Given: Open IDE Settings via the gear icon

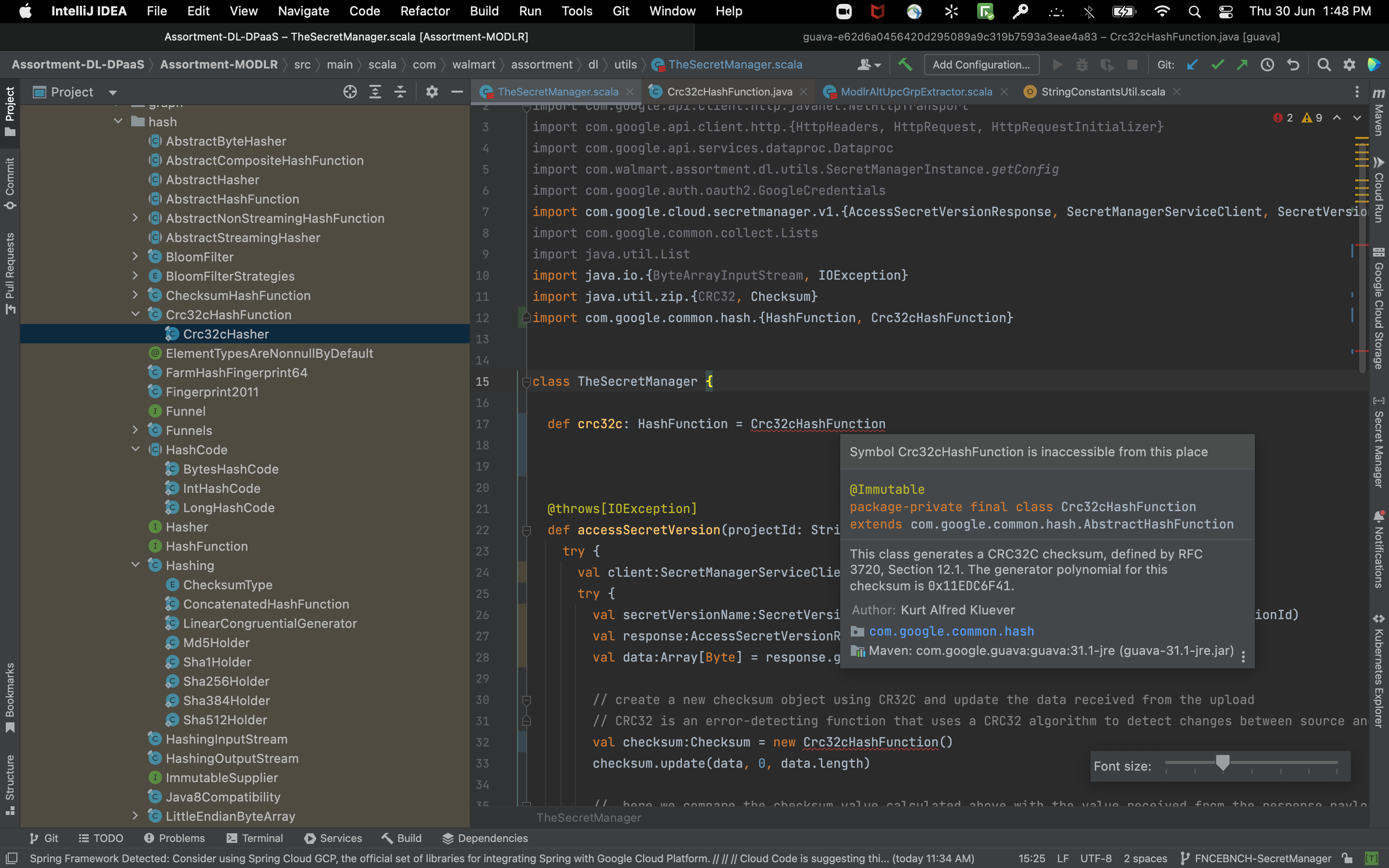Looking at the screenshot, I should (1350, 64).
